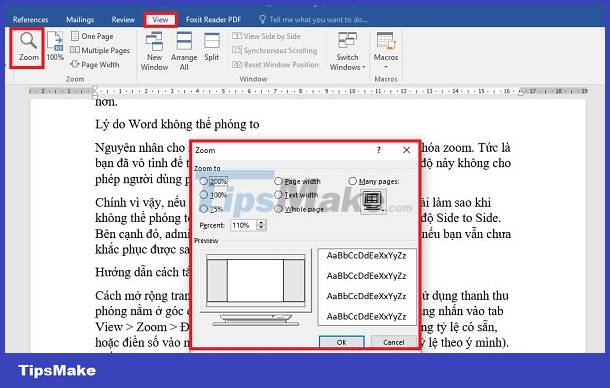Click Arrange All windows

pyautogui.click(x=184, y=52)
